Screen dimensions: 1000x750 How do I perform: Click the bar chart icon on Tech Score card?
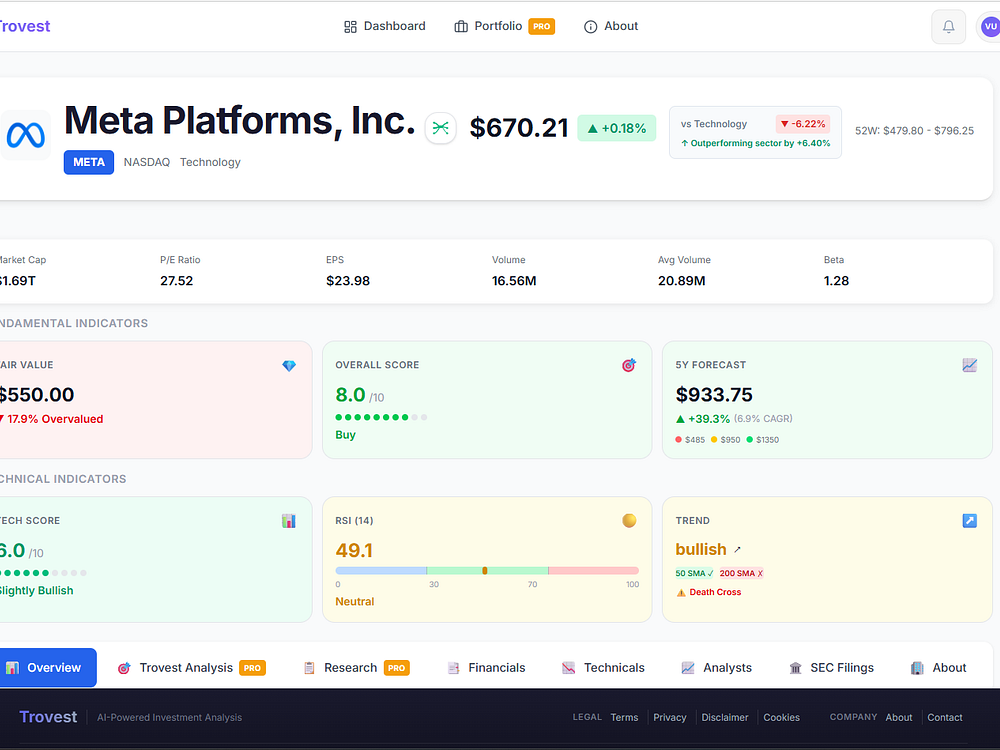(x=289, y=521)
